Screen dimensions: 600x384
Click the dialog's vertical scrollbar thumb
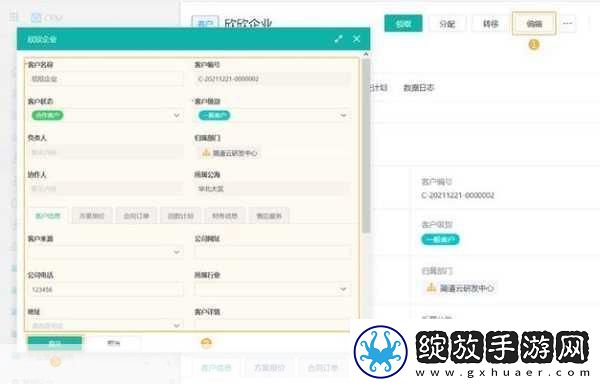click(366, 145)
